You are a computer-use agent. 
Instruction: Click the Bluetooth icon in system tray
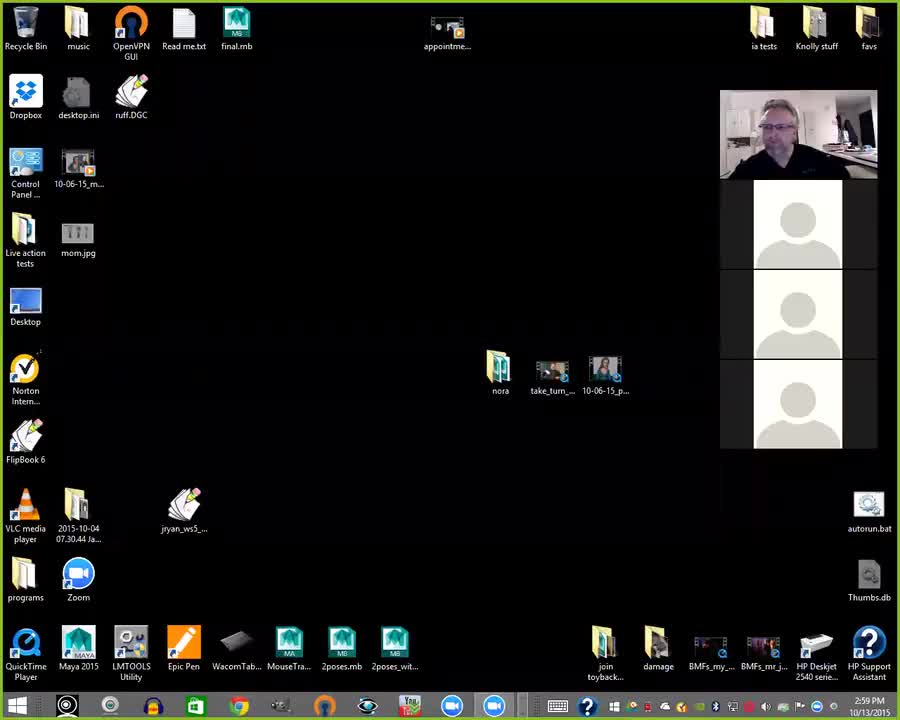tap(715, 706)
